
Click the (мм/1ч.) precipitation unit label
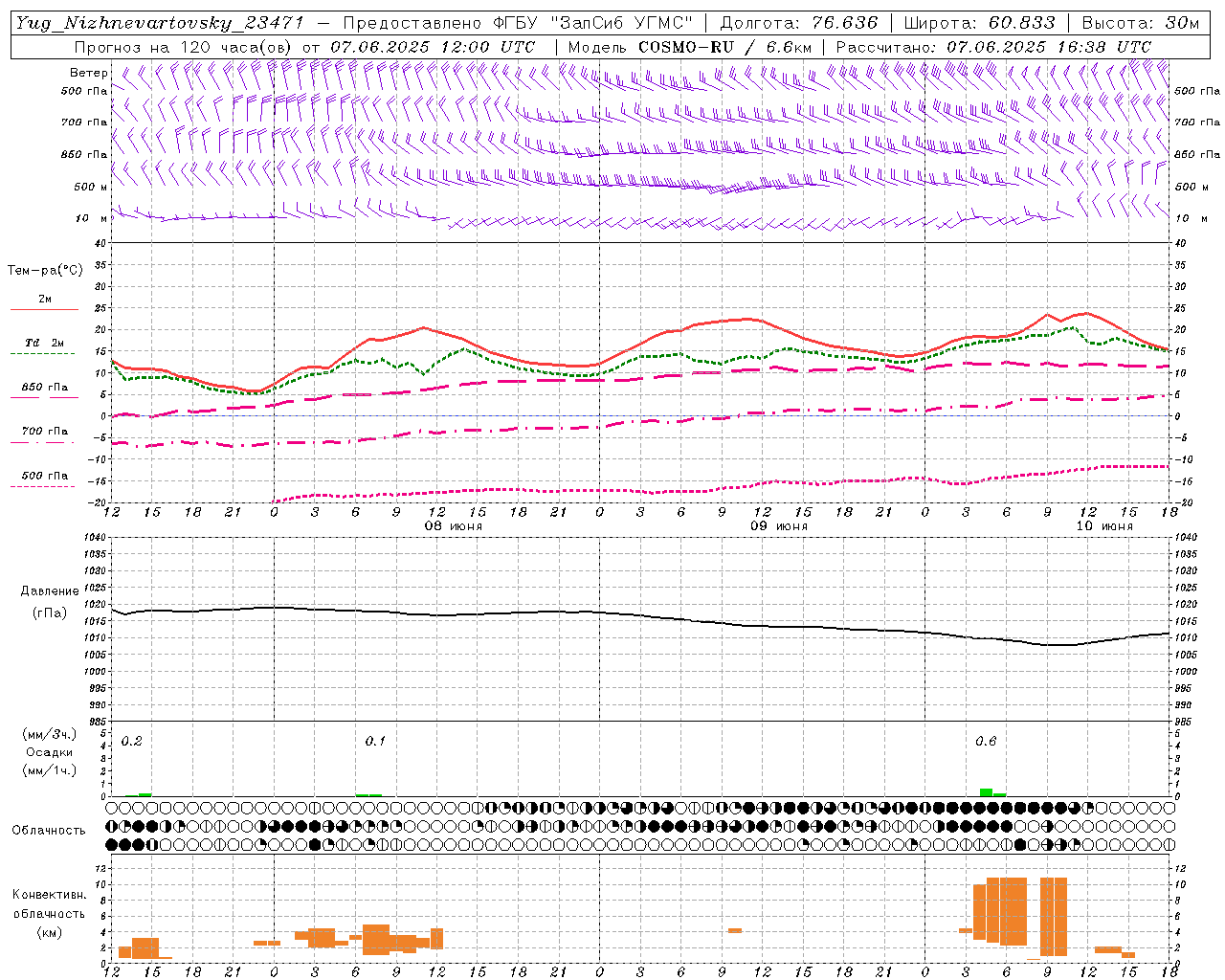click(x=50, y=770)
